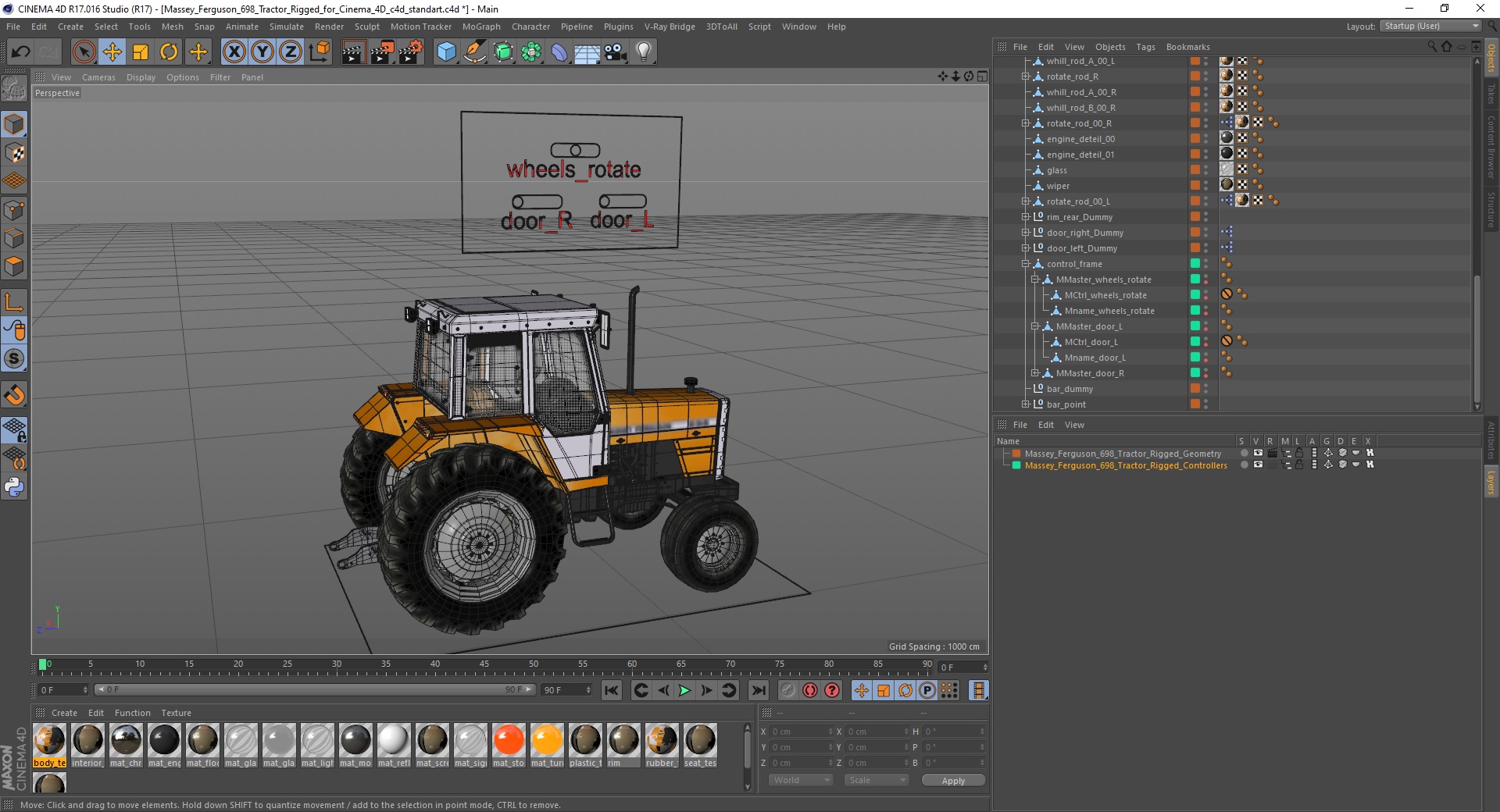Click the coordinate system icon
Viewport: 1500px width, 812px height.
tap(319, 52)
